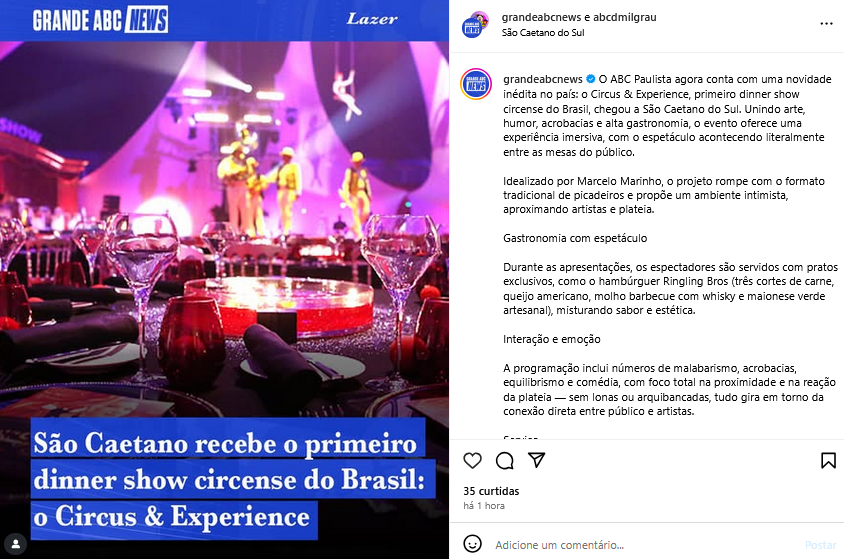Click the tagged people icon on photo
The image size is (844, 559).
(16, 543)
